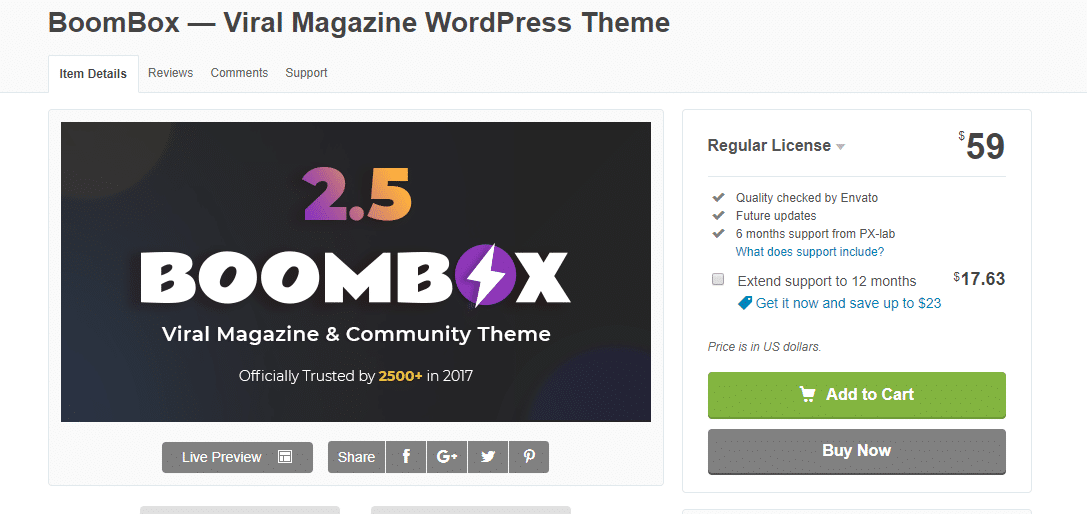This screenshot has width=1087, height=514.
Task: Click the $17.63 extended support price
Action: (979, 279)
